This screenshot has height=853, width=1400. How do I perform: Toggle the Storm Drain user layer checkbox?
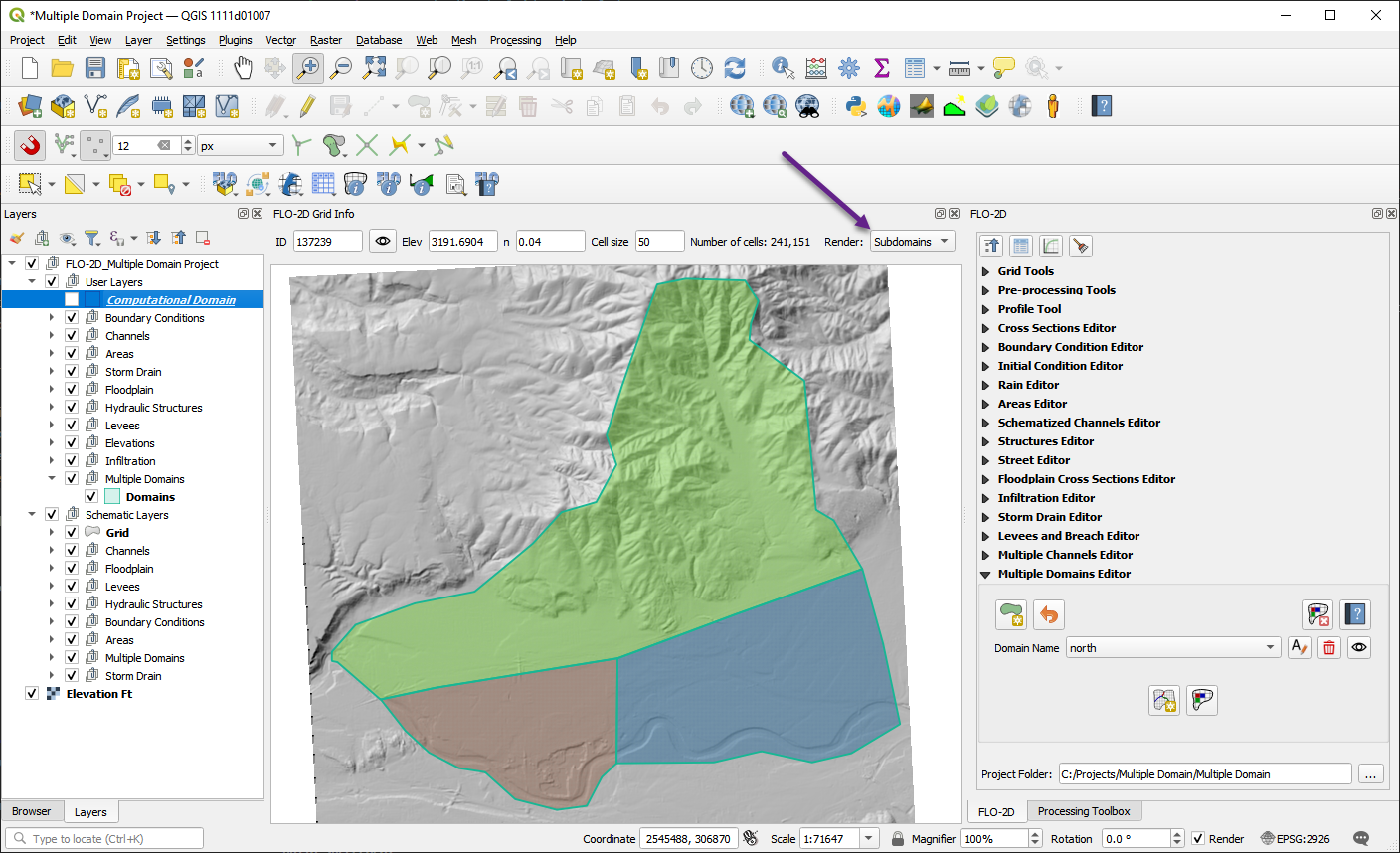click(x=72, y=372)
